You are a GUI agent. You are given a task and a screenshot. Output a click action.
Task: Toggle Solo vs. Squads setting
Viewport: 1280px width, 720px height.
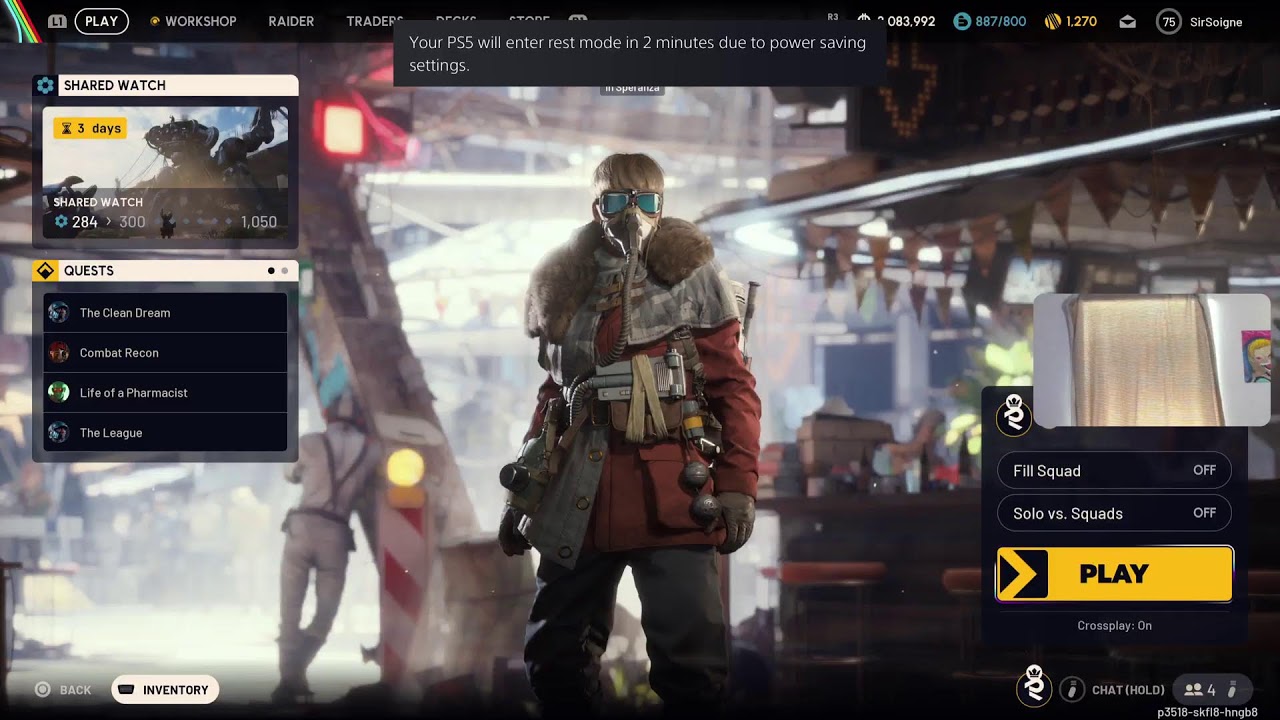click(1114, 514)
